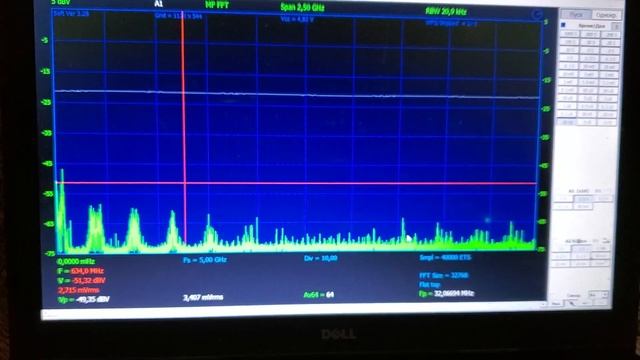Screen dimensions: 640x360
Task: Click the 'Flat top' window label
Action: point(429,284)
